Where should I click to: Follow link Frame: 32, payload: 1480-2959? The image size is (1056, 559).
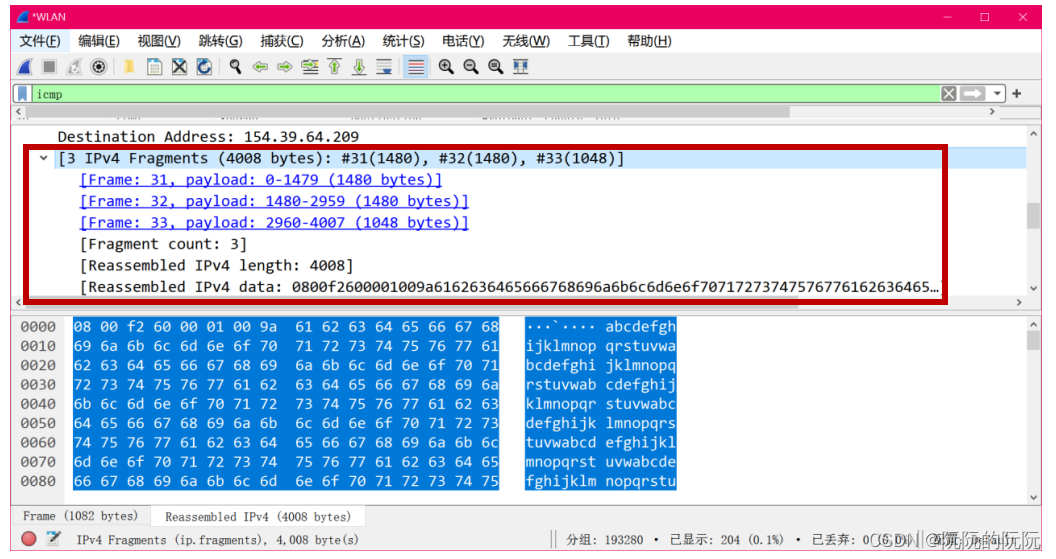(x=274, y=201)
